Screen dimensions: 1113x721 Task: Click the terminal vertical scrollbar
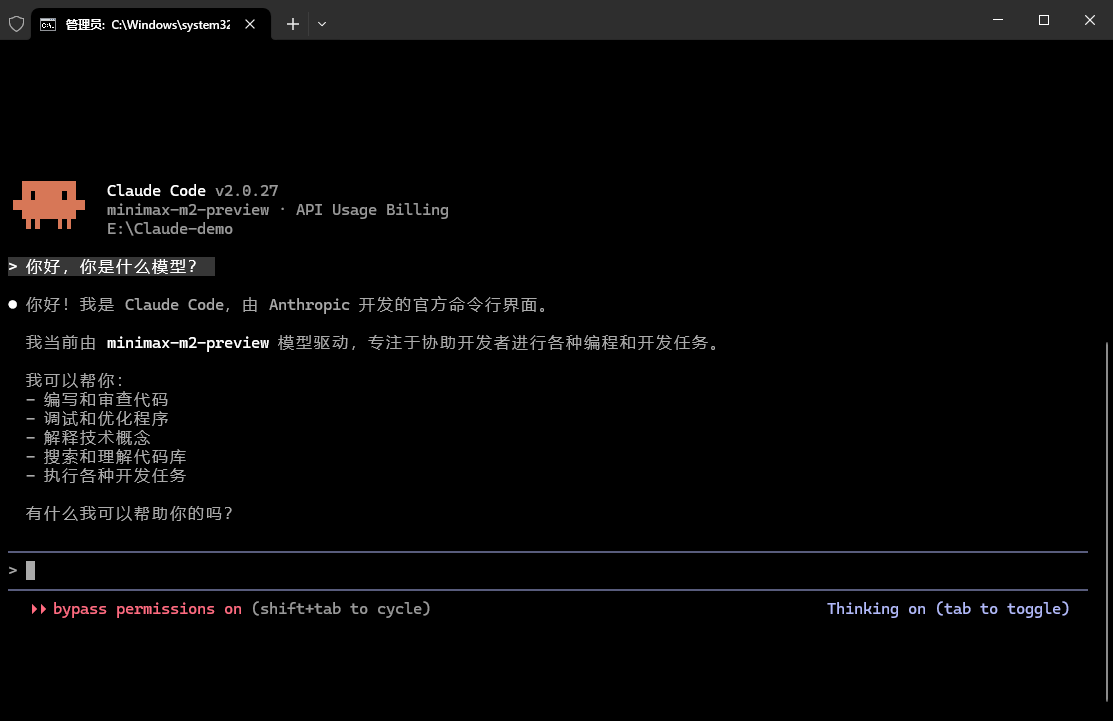coord(1108,522)
